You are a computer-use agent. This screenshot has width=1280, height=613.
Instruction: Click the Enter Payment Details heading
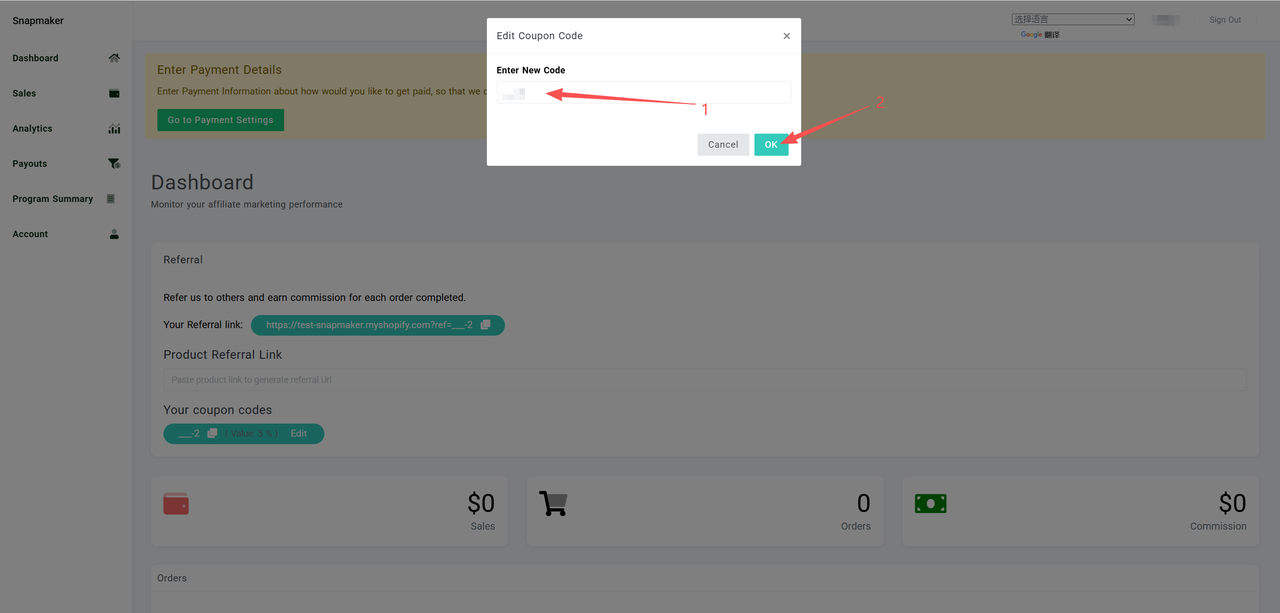pyautogui.click(x=219, y=70)
